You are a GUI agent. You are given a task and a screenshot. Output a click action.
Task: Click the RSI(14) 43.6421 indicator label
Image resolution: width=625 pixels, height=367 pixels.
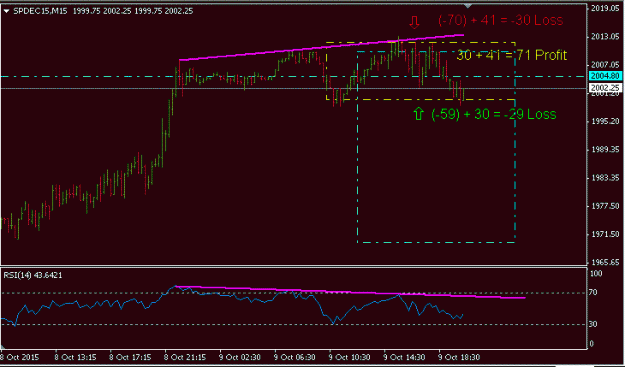click(x=33, y=275)
